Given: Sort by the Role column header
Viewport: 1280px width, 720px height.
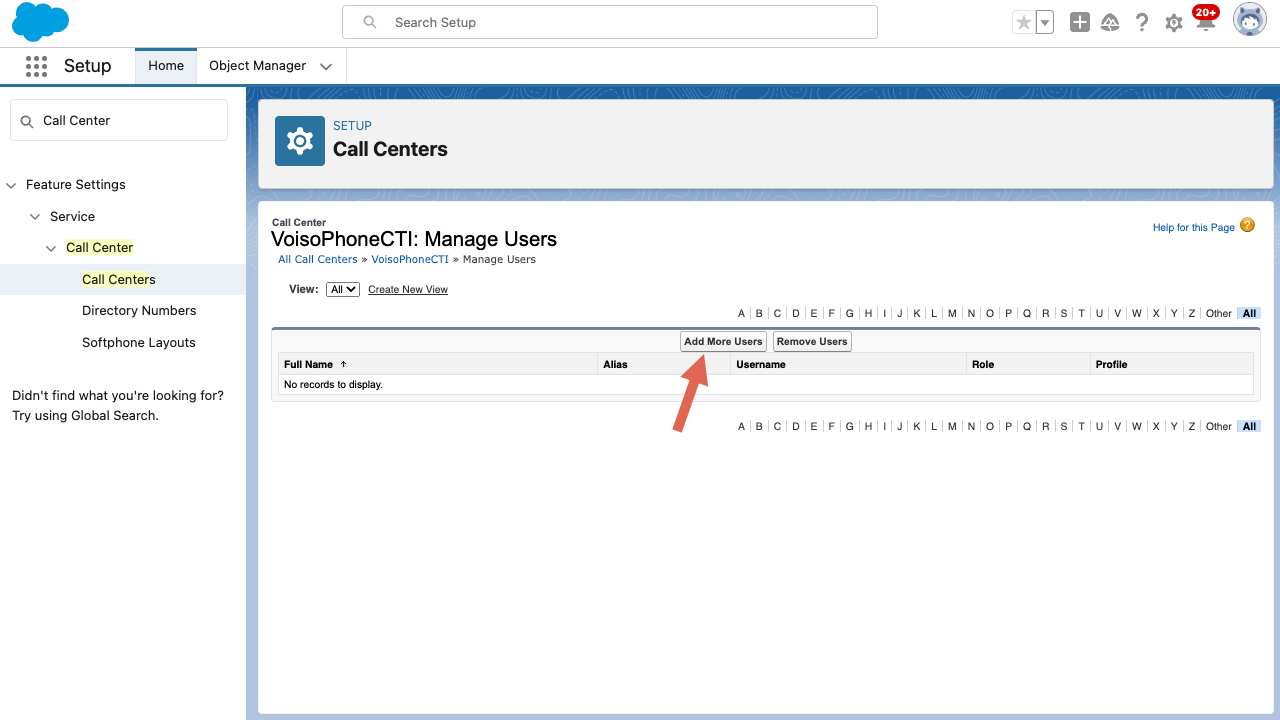Looking at the screenshot, I should click(983, 365).
